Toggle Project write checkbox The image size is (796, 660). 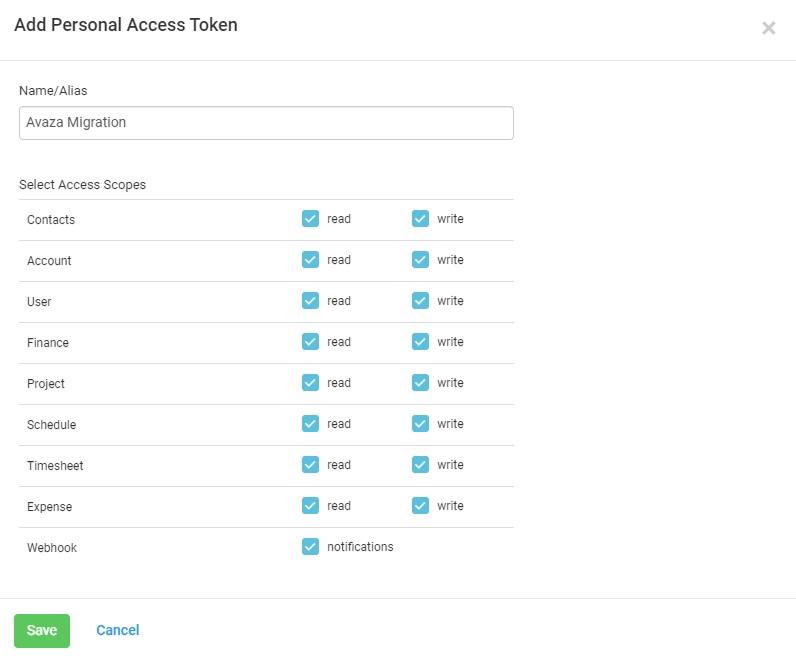[x=420, y=383]
